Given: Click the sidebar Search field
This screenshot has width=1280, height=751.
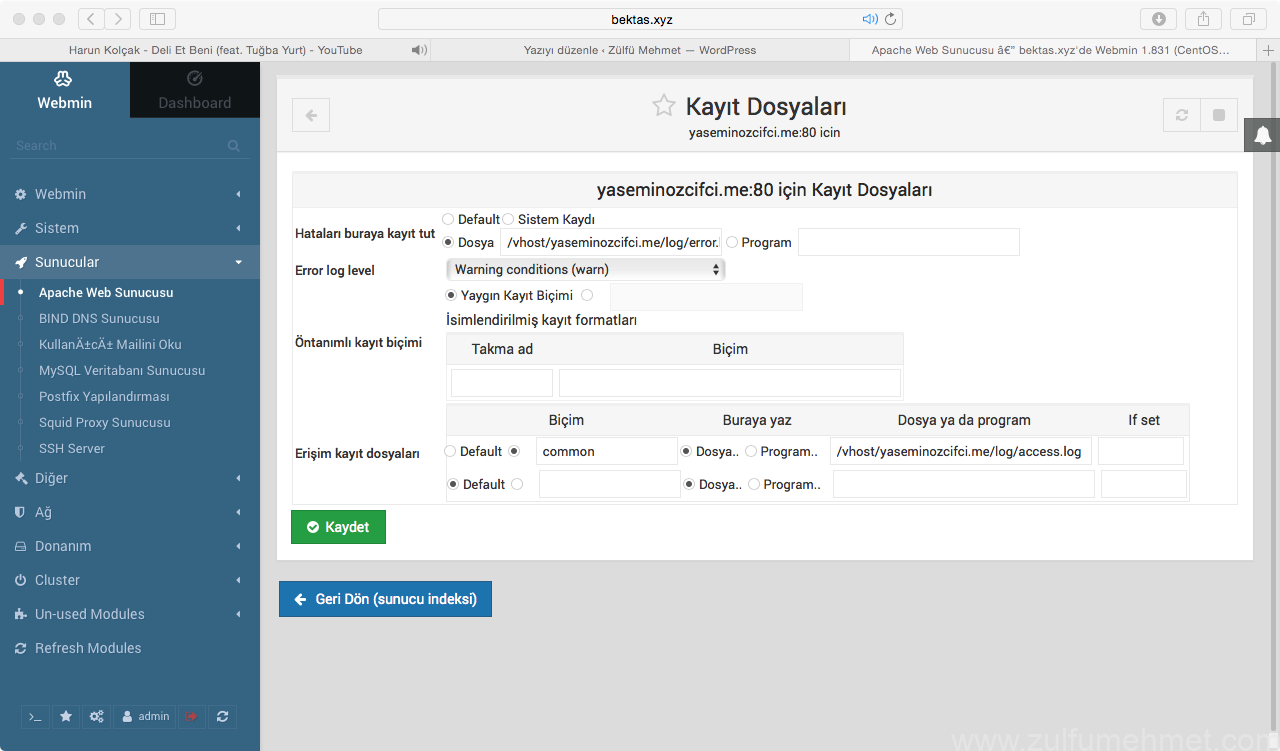Looking at the screenshot, I should point(120,146).
